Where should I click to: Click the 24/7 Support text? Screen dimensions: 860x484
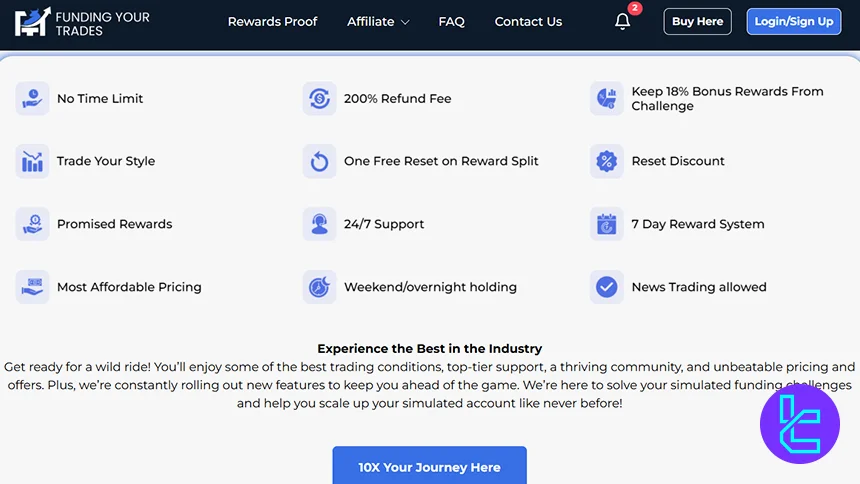(384, 224)
